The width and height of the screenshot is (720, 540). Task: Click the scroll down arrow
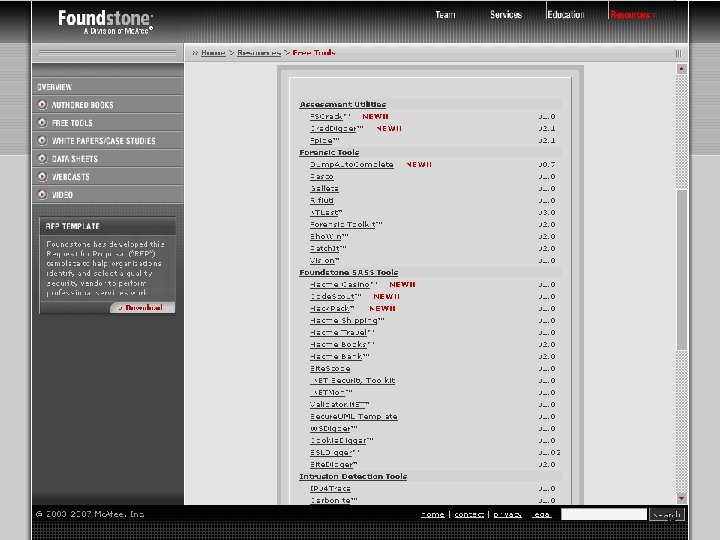point(681,498)
